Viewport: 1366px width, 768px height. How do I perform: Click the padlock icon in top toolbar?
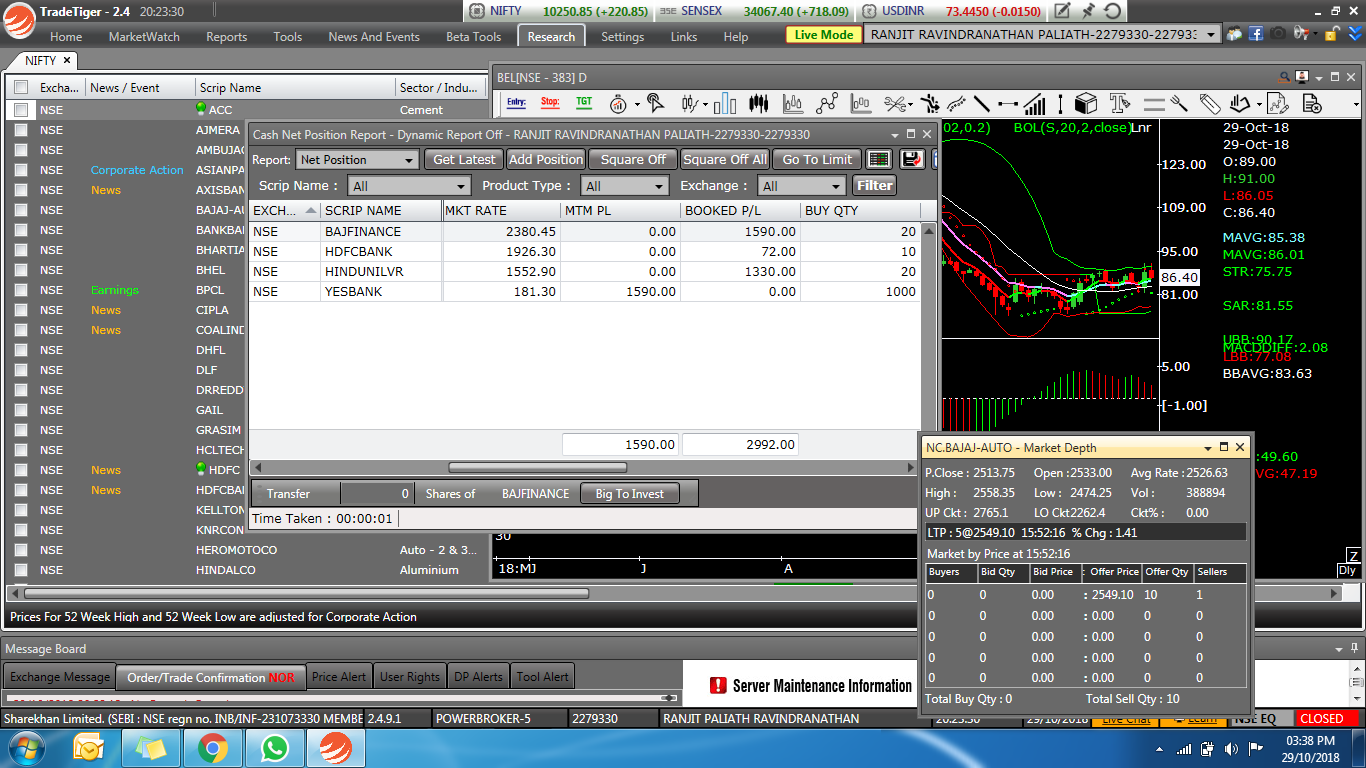coord(1331,33)
